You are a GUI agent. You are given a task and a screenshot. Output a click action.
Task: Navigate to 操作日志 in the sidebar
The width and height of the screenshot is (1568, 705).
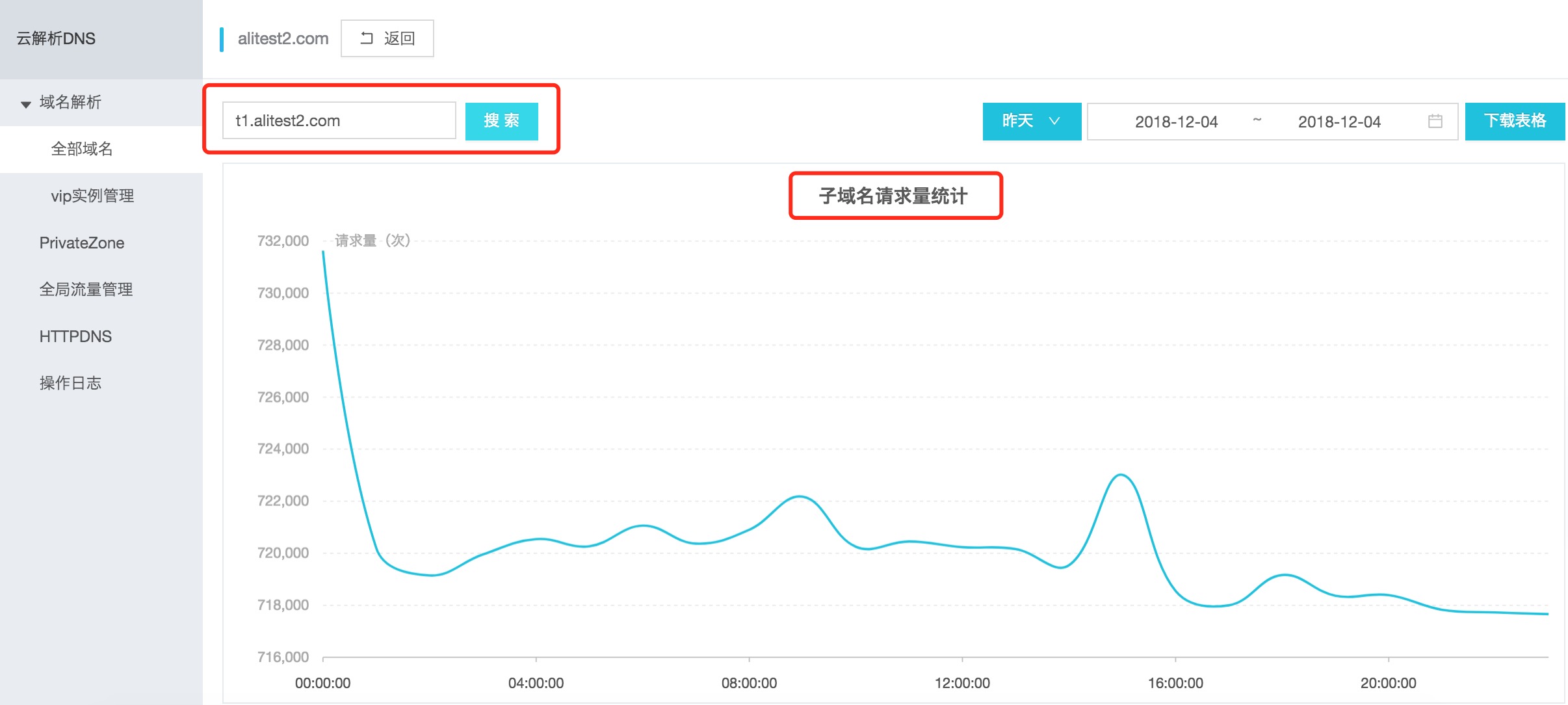click(70, 382)
